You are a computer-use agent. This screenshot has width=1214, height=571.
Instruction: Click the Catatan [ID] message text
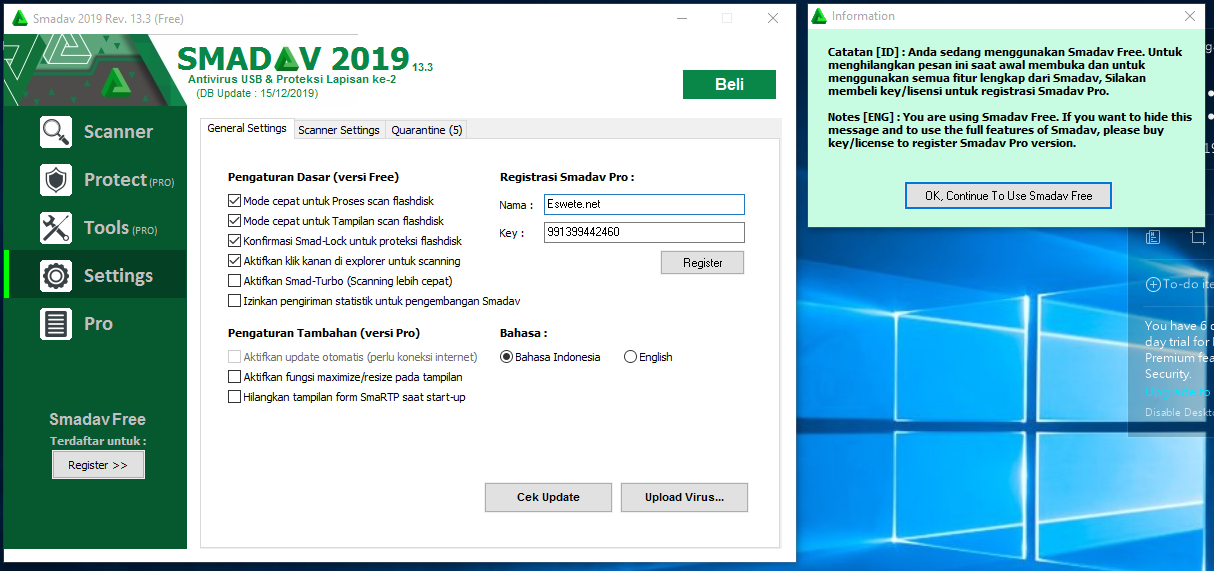click(1004, 71)
